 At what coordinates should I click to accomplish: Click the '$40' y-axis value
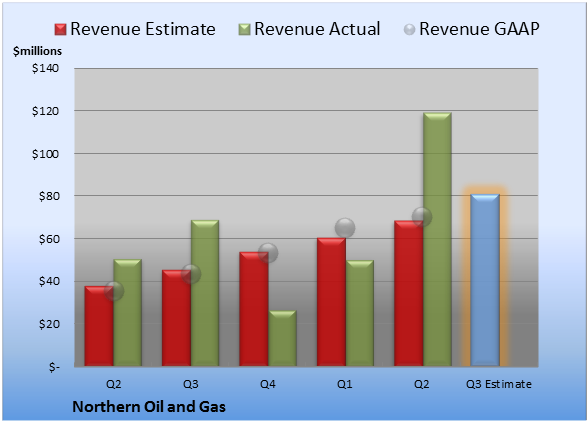(x=49, y=281)
